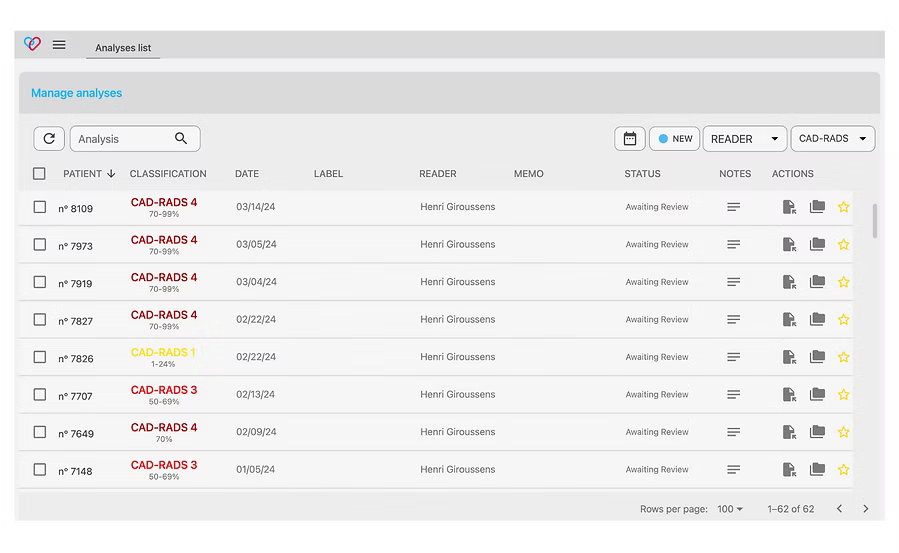The height and width of the screenshot is (553, 899).
Task: Click the search magnifier icon
Action: 181,139
